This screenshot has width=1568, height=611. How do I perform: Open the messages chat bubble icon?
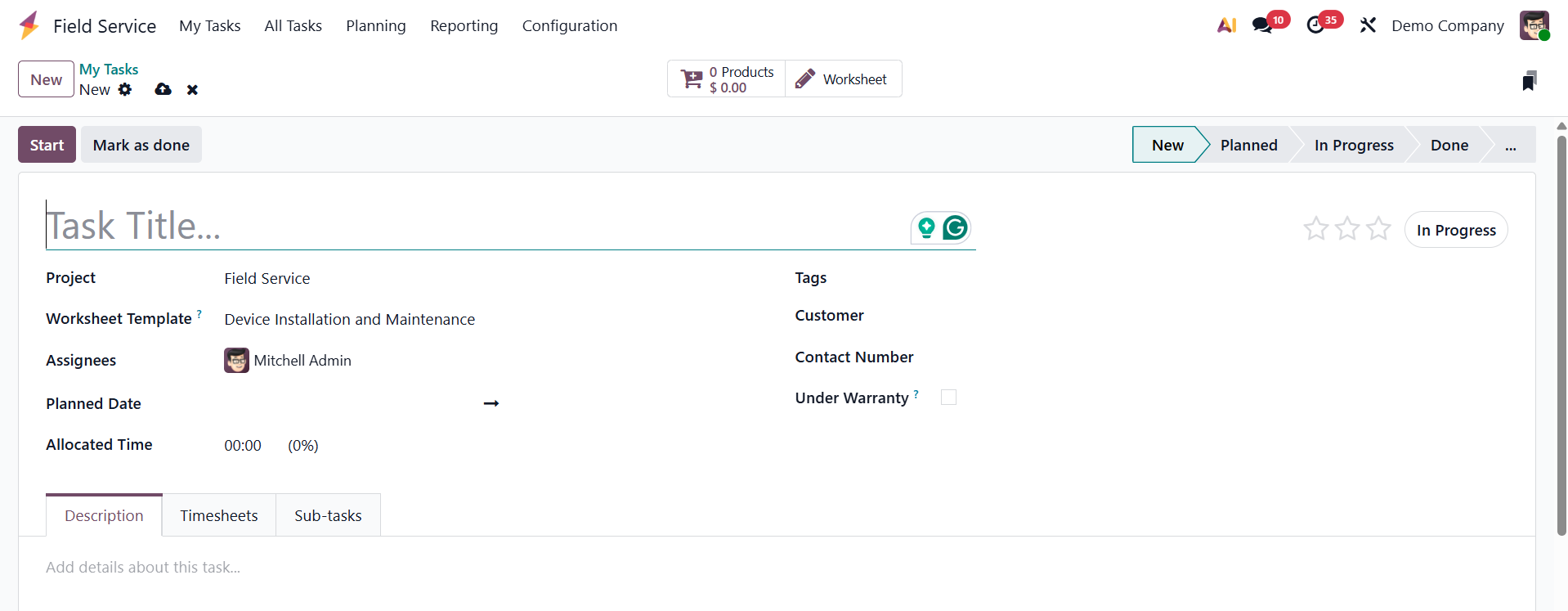click(1262, 25)
